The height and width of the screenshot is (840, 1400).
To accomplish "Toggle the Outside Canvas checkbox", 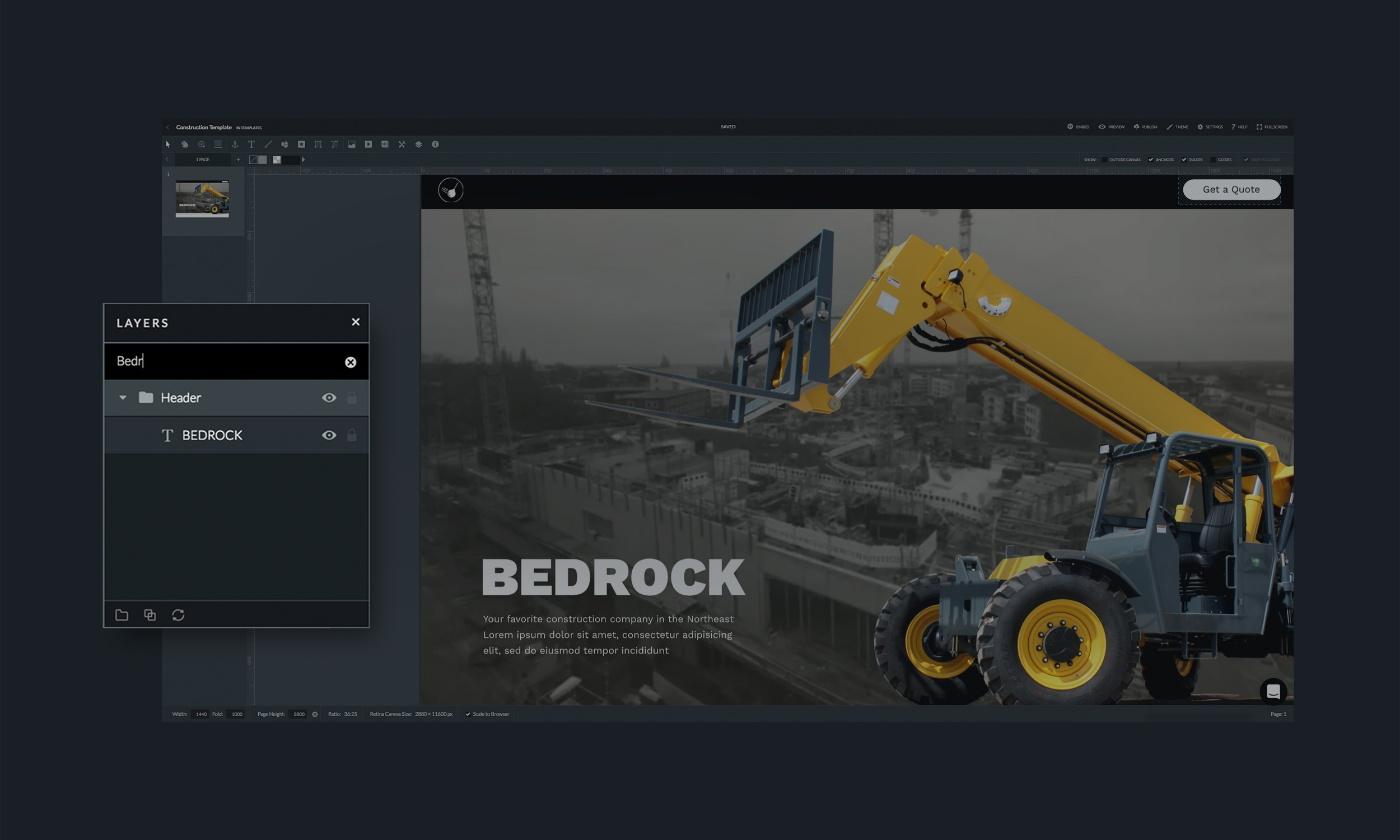I will (x=1105, y=159).
